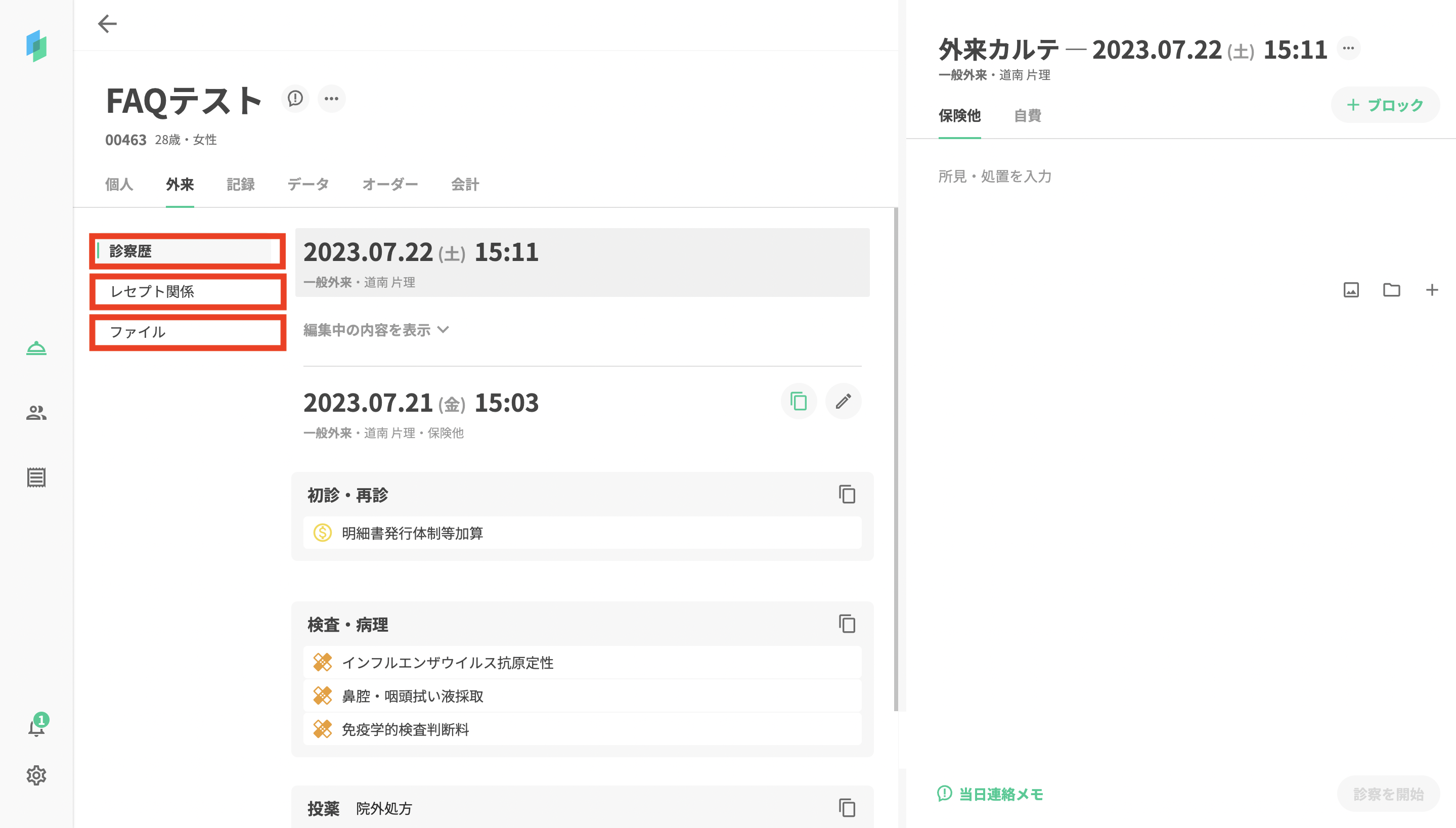Click the ＋ブロック button

[1385, 105]
